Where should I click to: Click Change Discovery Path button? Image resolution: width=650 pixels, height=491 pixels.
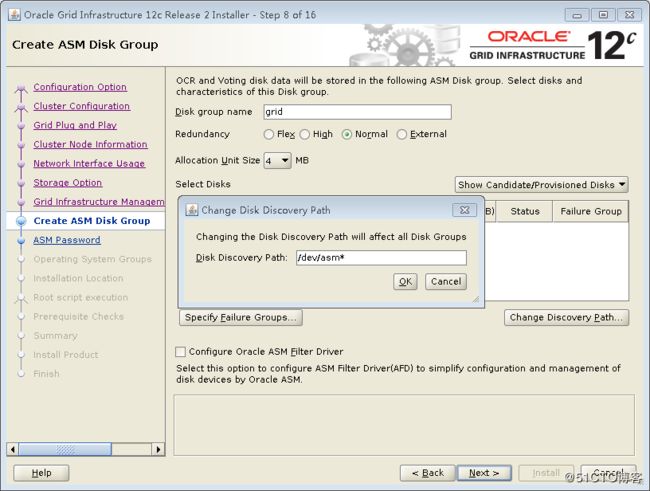coord(566,318)
